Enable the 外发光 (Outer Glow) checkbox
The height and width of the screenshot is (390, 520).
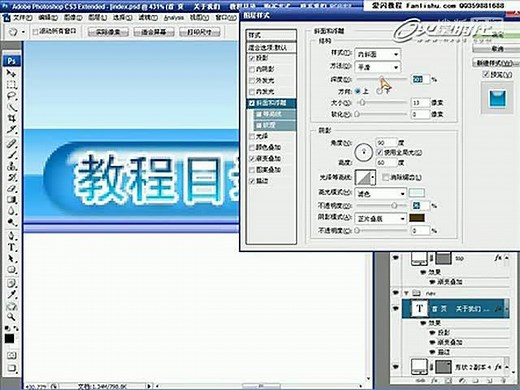pos(252,81)
